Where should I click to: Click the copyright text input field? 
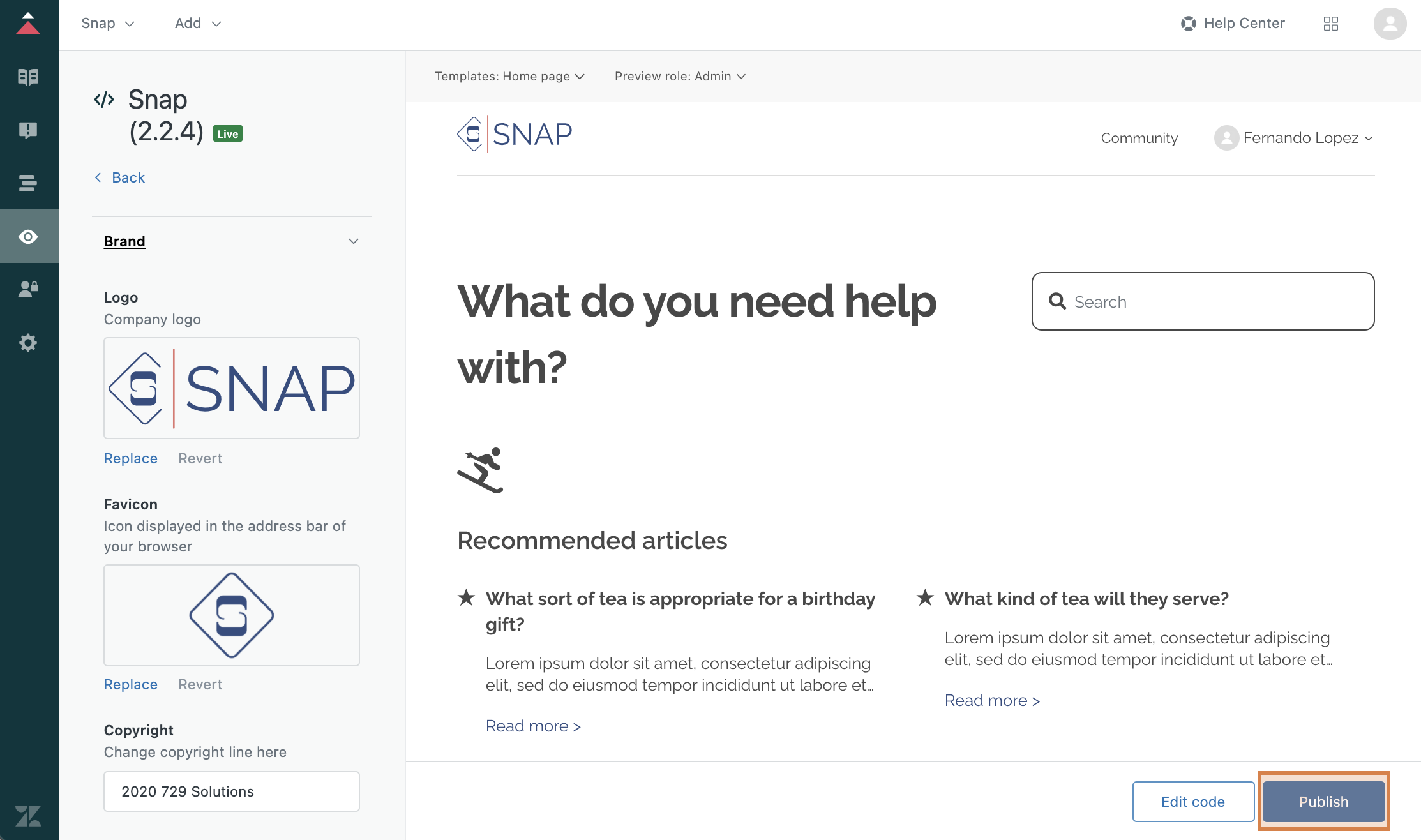click(231, 791)
